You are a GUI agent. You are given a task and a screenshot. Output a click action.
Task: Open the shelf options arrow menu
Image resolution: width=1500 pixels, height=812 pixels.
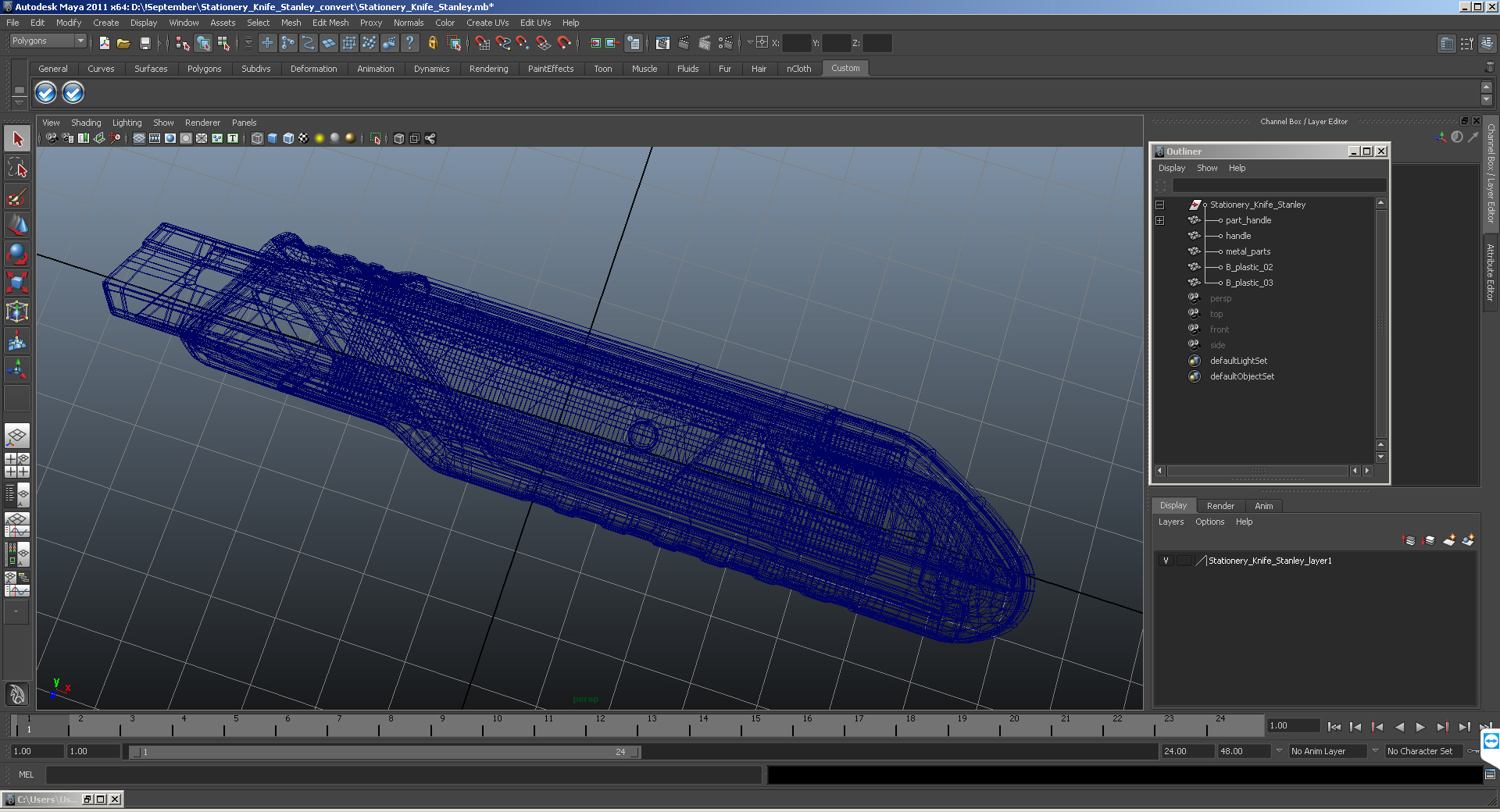tap(20, 103)
